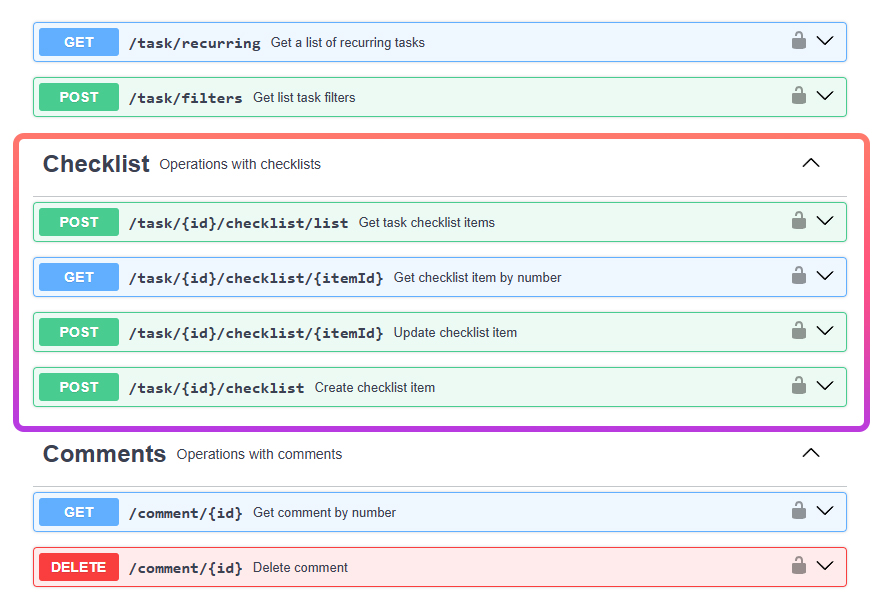
Task: Collapse the Comments section using its chevron
Action: point(811,453)
